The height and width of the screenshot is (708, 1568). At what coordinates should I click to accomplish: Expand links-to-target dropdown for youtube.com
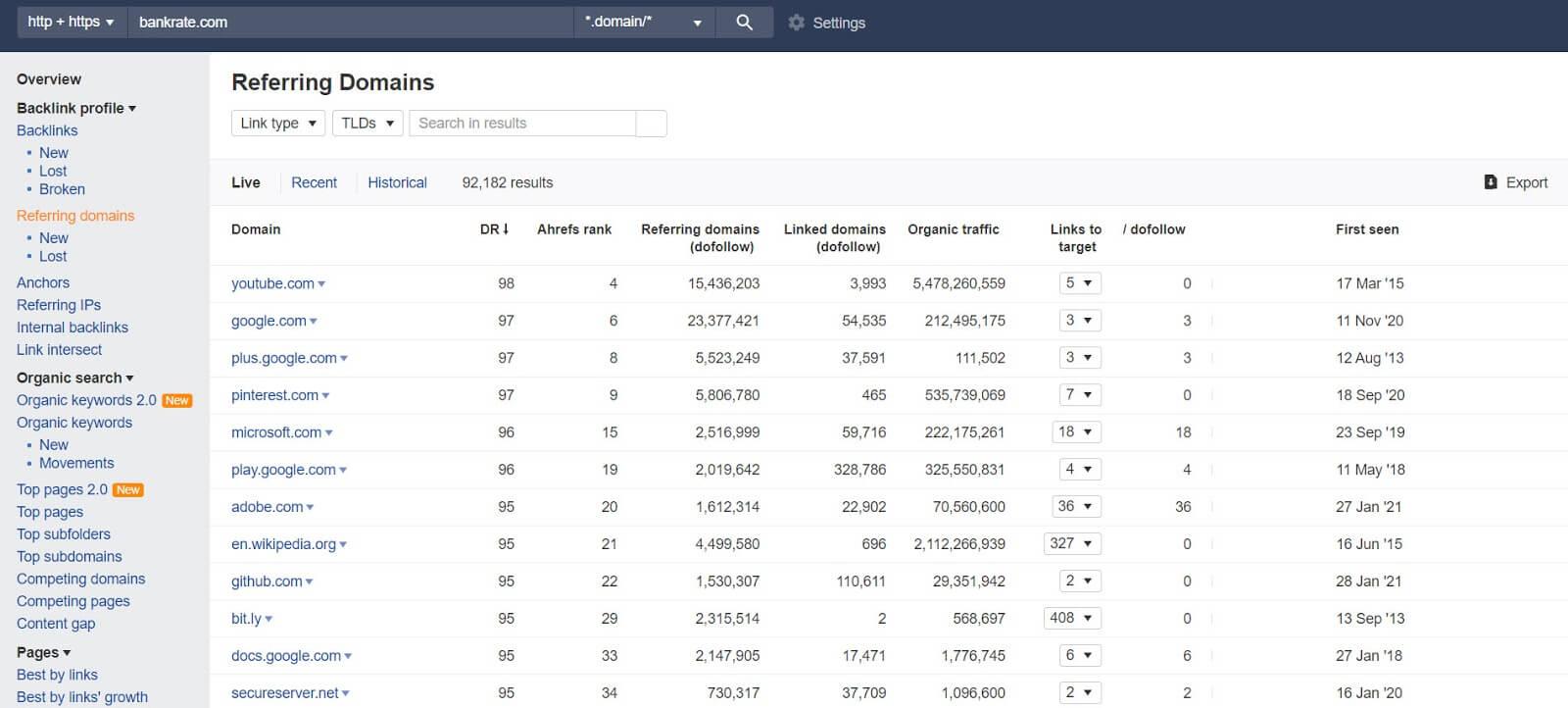click(x=1080, y=283)
